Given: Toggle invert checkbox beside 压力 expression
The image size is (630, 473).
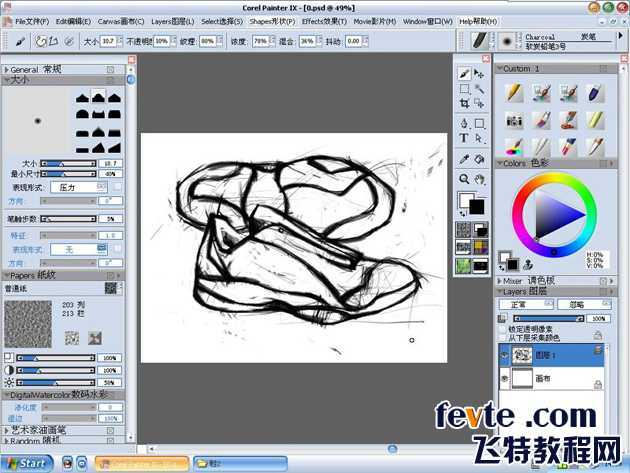Looking at the screenshot, I should point(117,187).
